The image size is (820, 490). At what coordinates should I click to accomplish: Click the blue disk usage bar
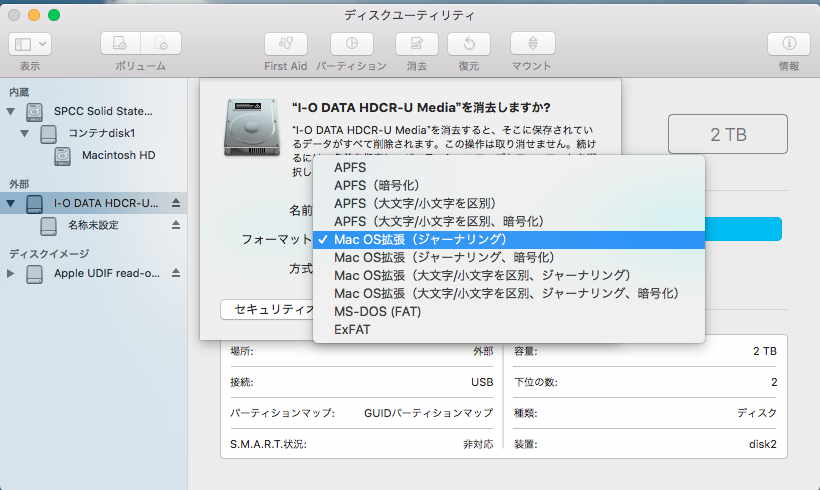point(743,229)
